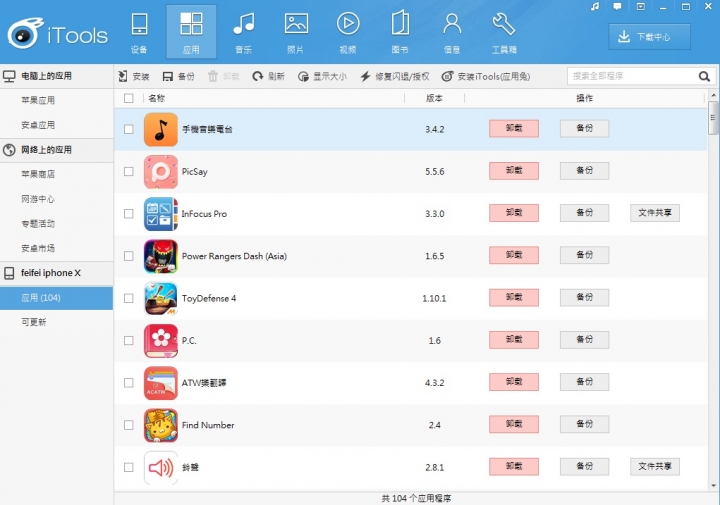This screenshot has height=505, width=720.
Task: Click 安装iTools(应用兔) button
Action: point(486,76)
